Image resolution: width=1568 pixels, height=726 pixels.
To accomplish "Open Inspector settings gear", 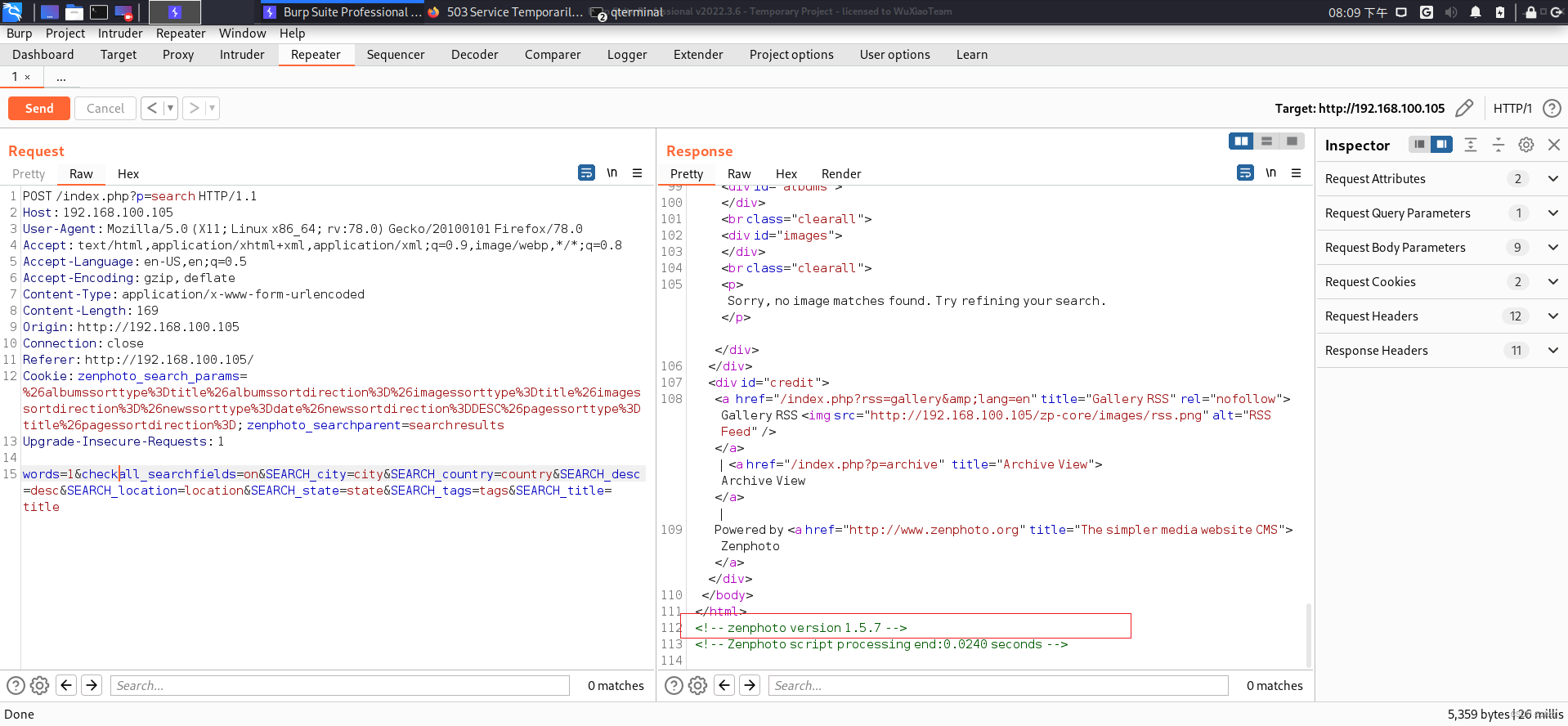I will 1526,145.
